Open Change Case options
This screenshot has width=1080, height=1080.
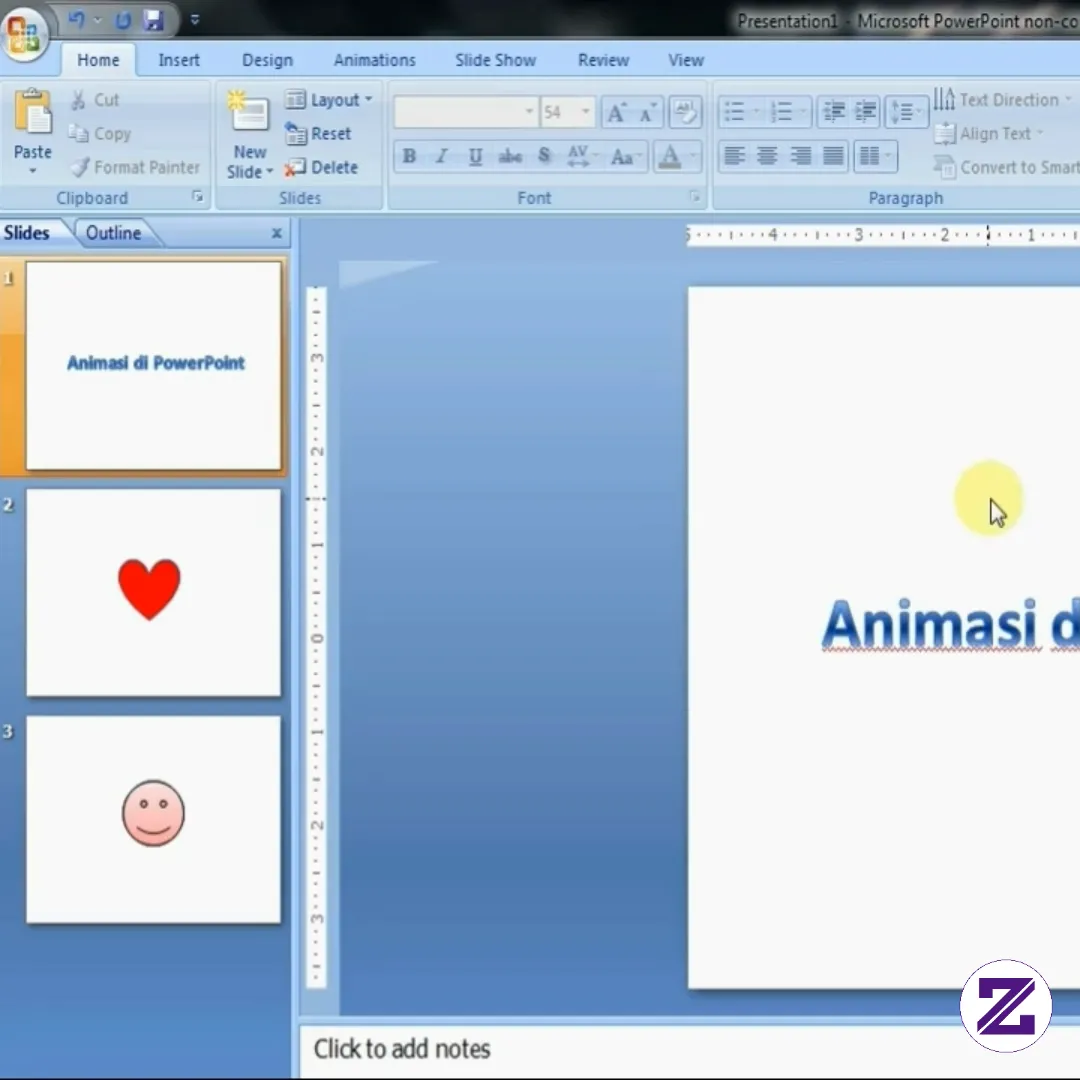tap(625, 156)
